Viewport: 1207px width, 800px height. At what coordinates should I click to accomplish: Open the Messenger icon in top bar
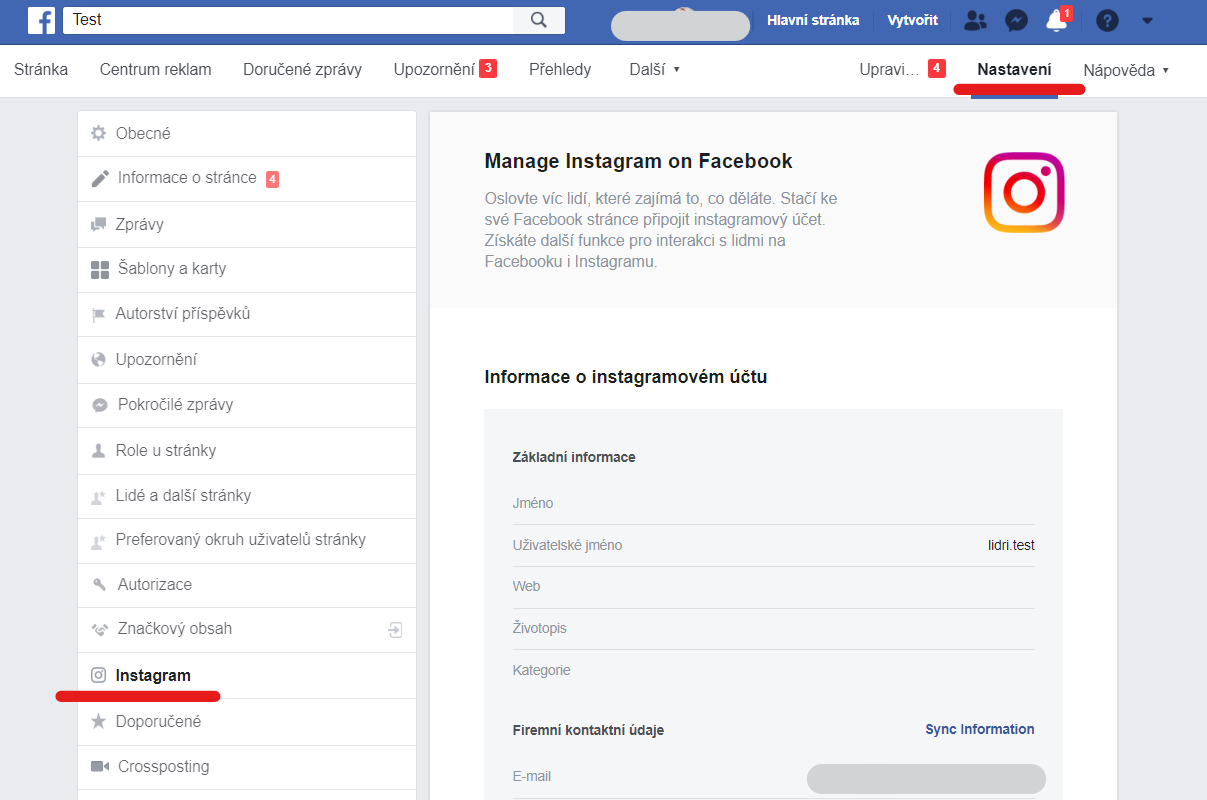[1016, 20]
